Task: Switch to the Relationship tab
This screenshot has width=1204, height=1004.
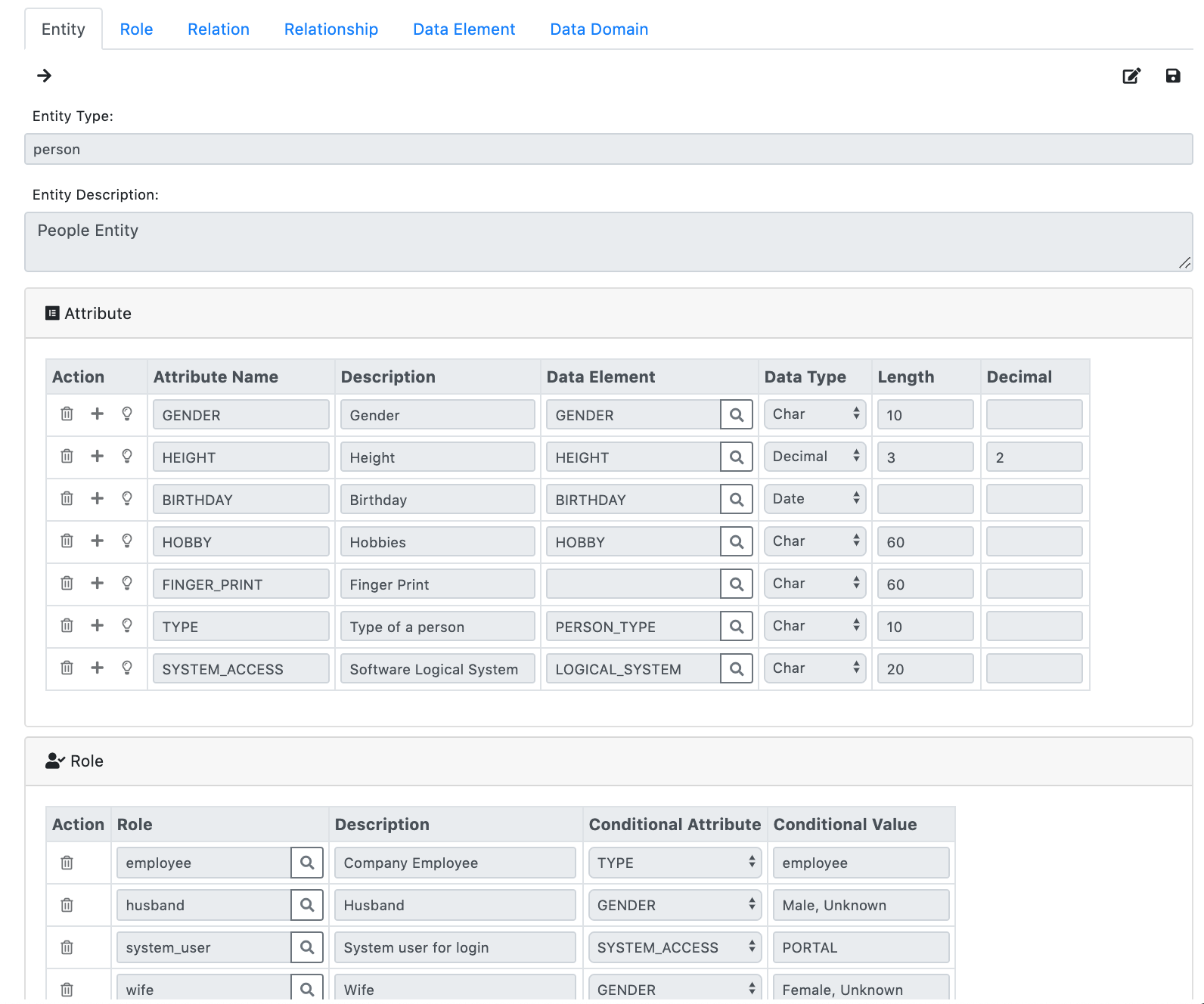Action: tap(330, 29)
